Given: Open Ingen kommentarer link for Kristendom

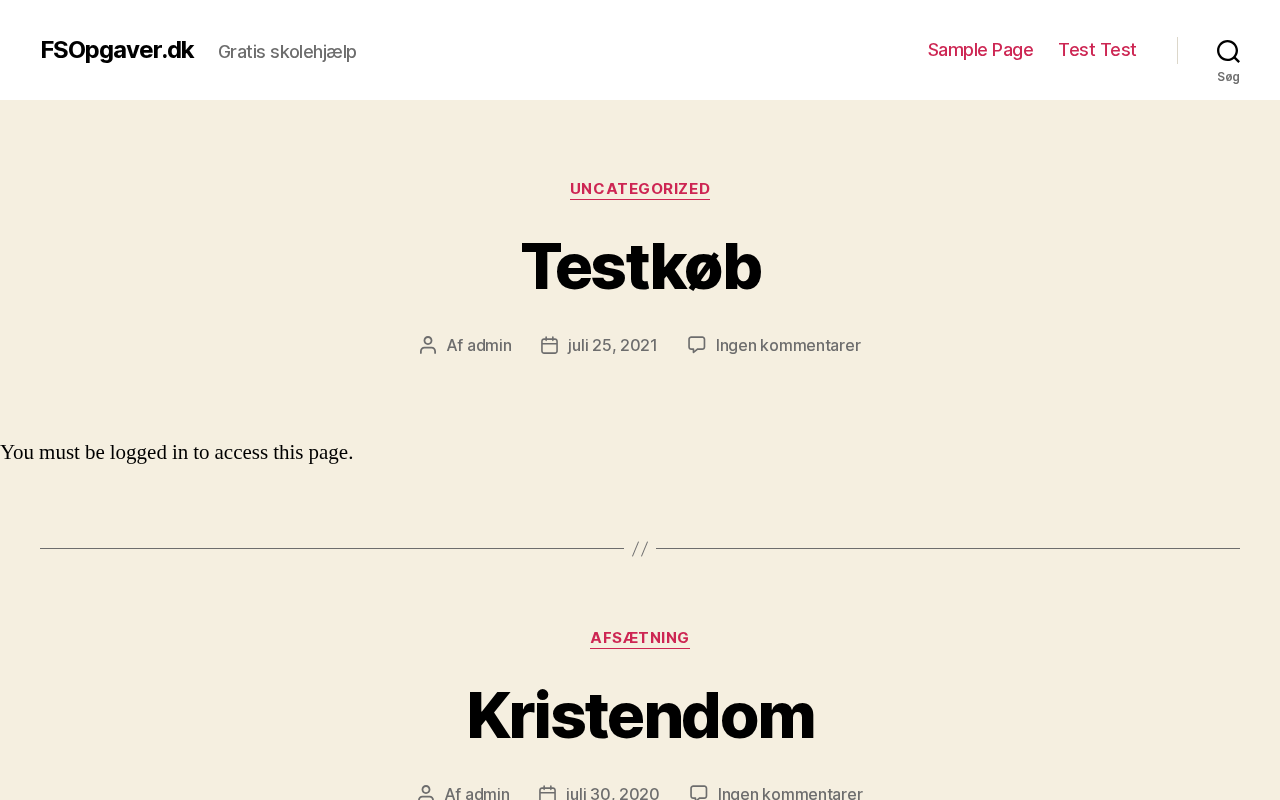Looking at the screenshot, I should click(x=790, y=793).
